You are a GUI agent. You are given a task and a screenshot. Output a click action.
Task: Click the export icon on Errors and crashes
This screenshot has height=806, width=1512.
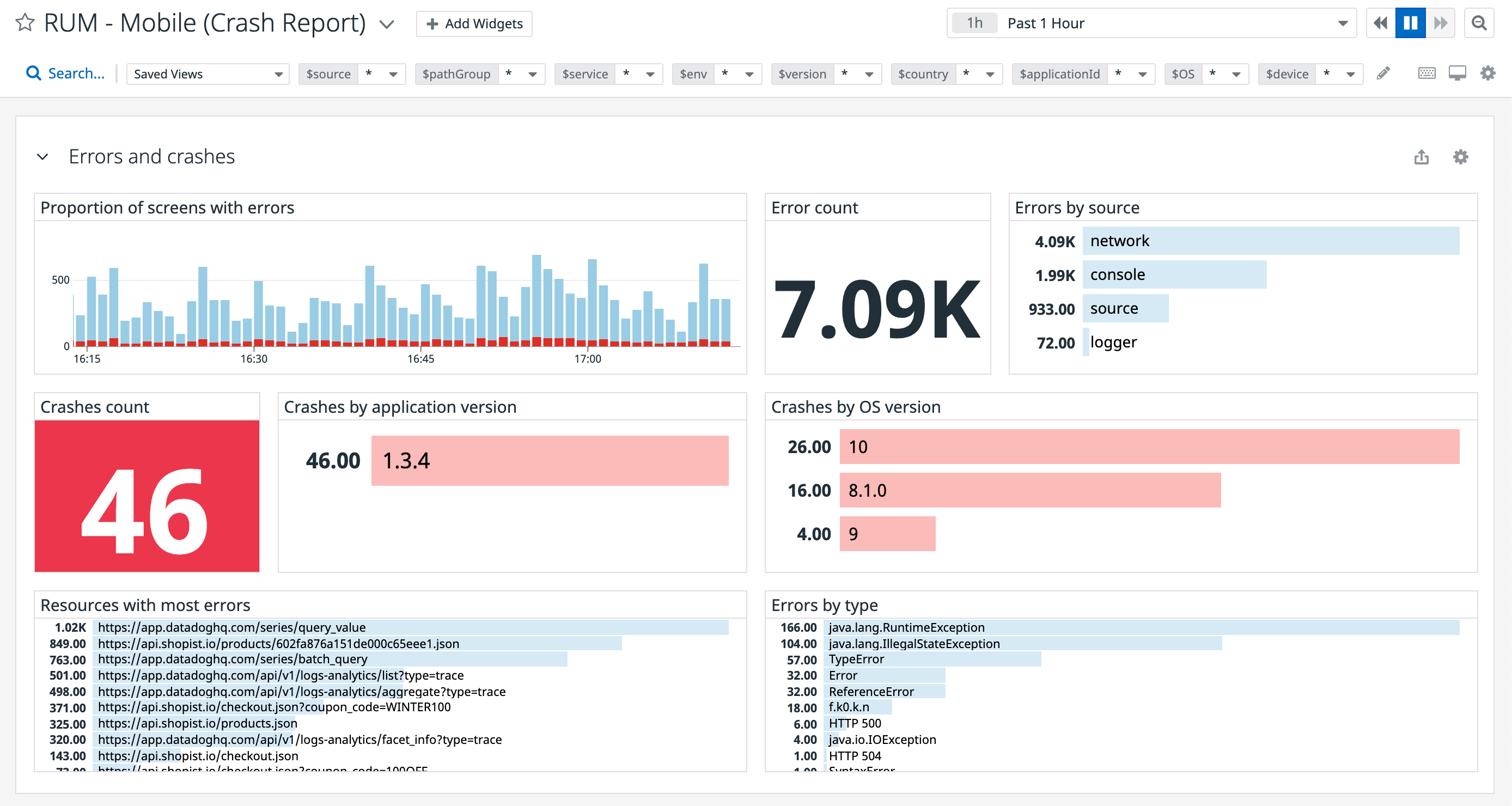[1420, 157]
